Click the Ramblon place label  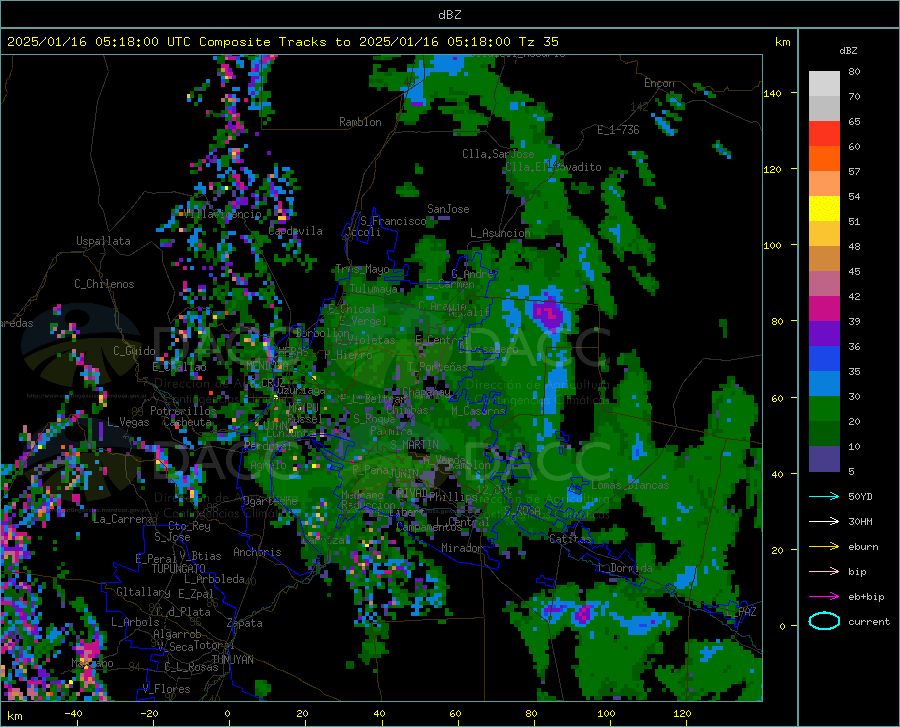point(360,122)
